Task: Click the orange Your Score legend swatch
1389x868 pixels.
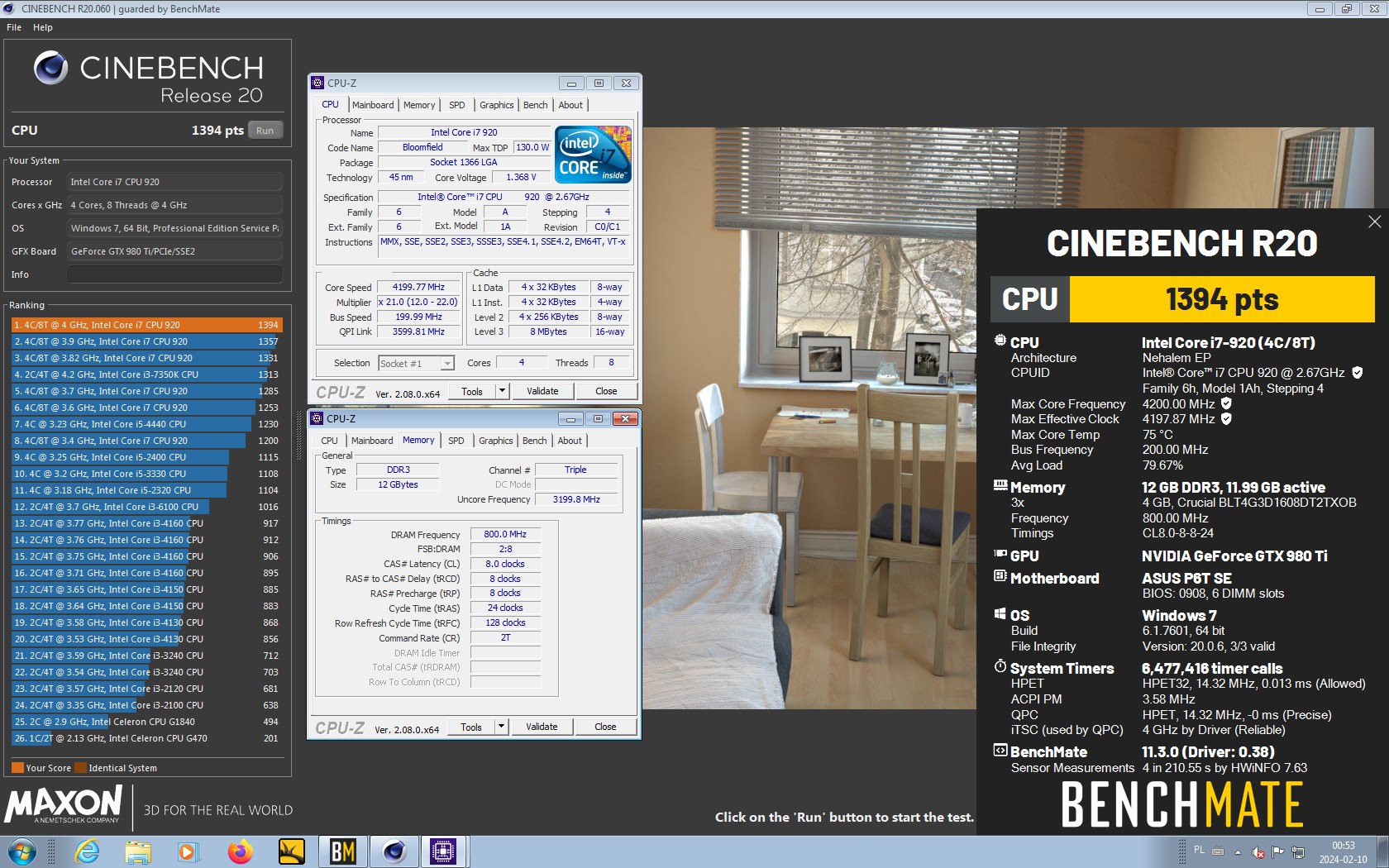Action: (17, 767)
